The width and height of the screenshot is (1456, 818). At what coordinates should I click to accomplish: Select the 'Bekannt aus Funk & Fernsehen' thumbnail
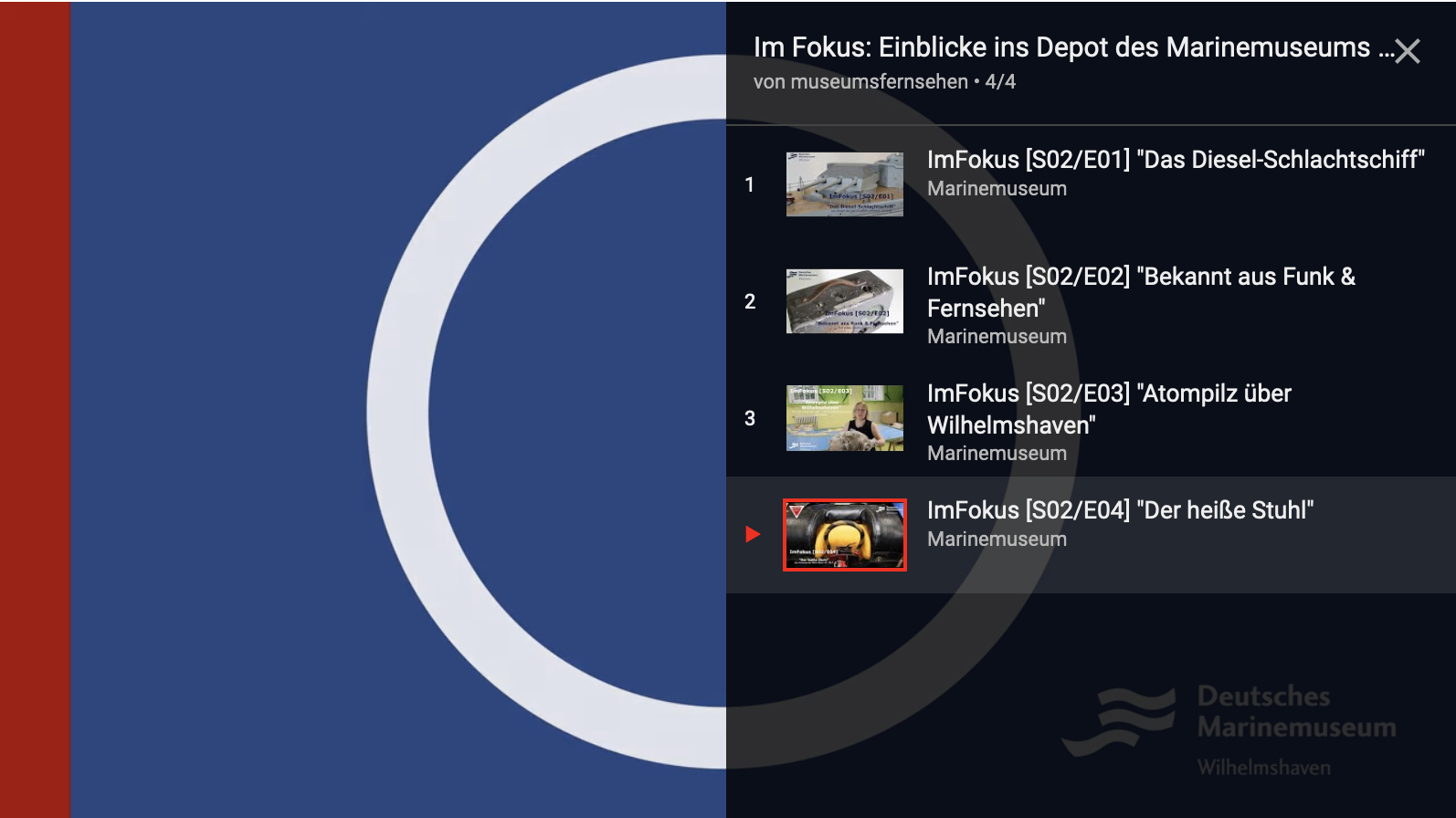point(844,301)
